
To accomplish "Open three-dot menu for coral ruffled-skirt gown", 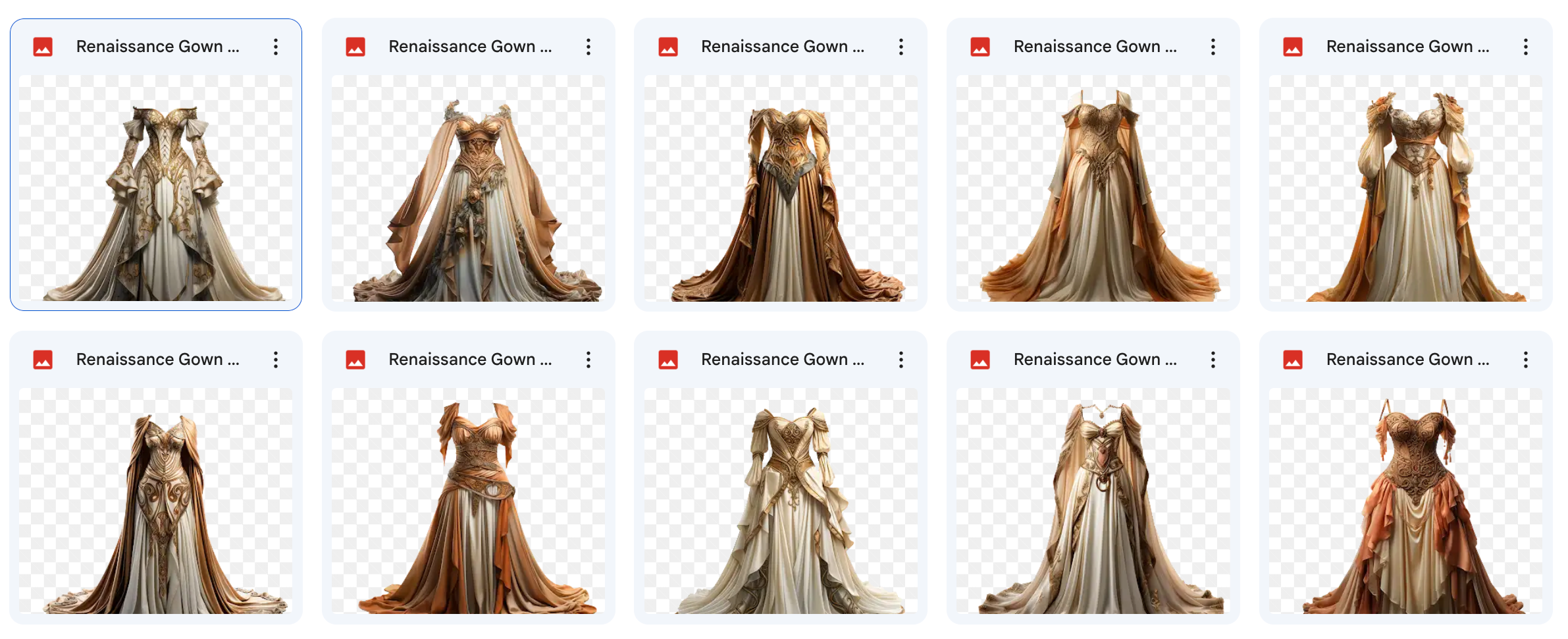I will tap(1526, 360).
